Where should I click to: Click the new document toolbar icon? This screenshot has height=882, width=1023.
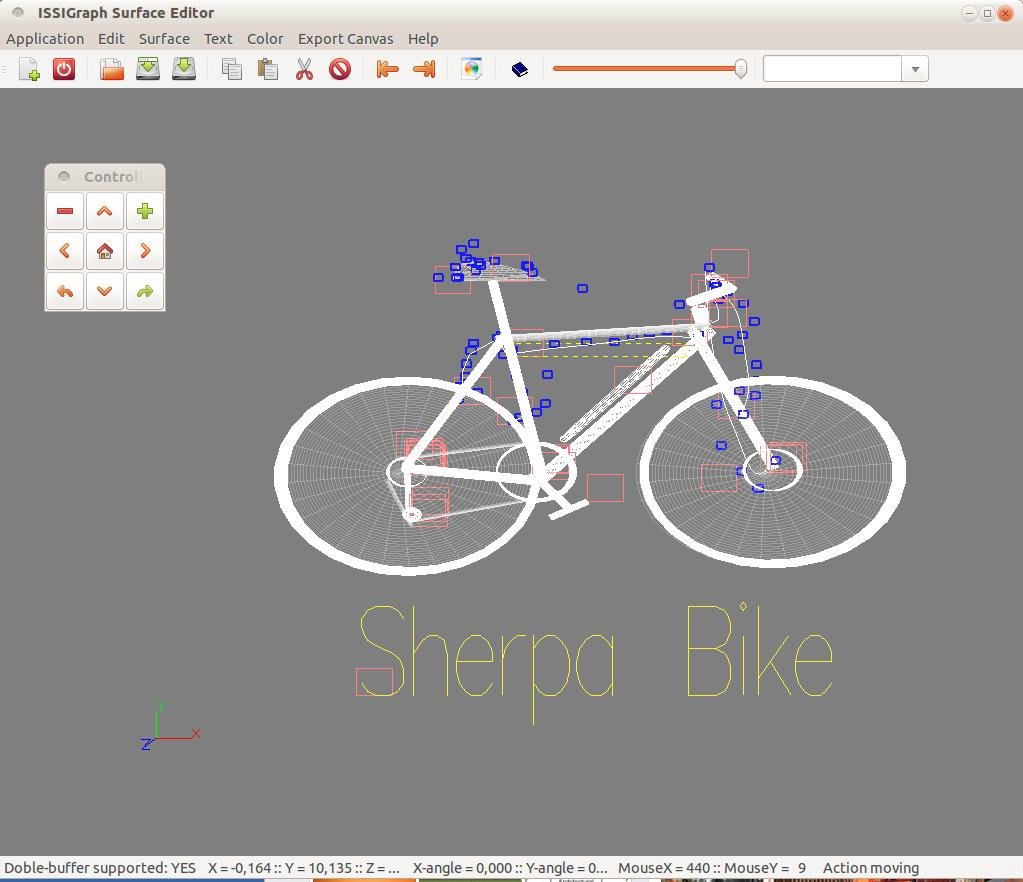pos(29,69)
